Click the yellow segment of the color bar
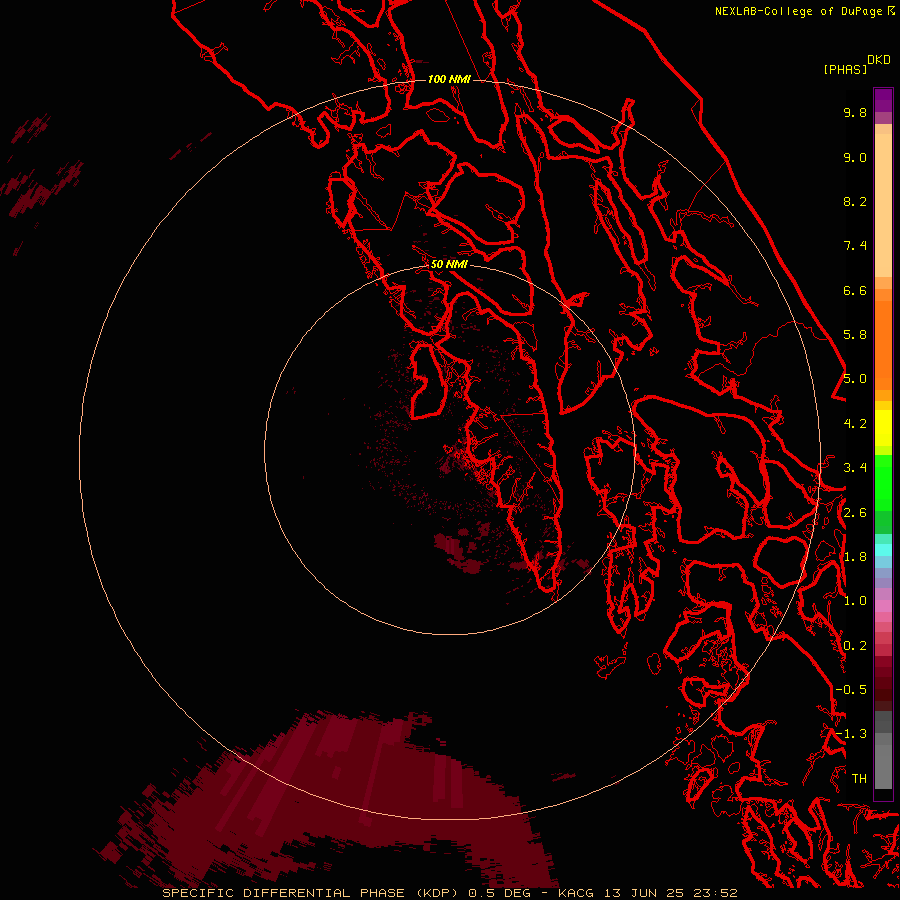This screenshot has height=900, width=900. 883,428
